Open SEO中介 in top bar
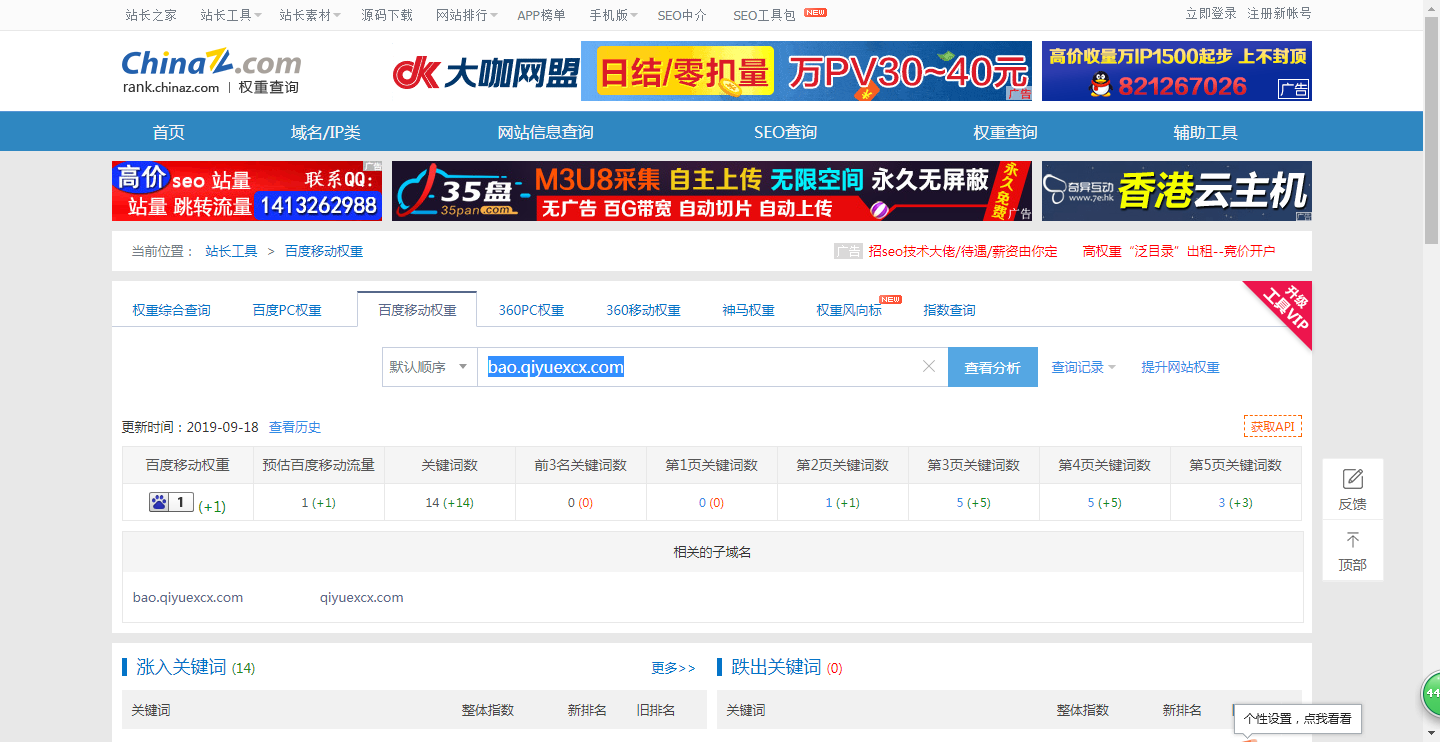Viewport: 1440px width, 742px height. [x=682, y=15]
